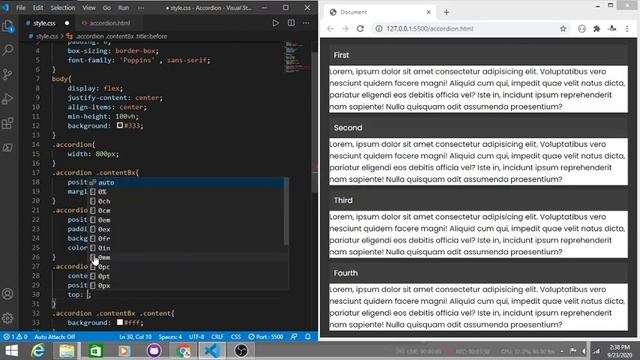The height and width of the screenshot is (360, 640).
Task: Open the Run menu
Action: 123,8
